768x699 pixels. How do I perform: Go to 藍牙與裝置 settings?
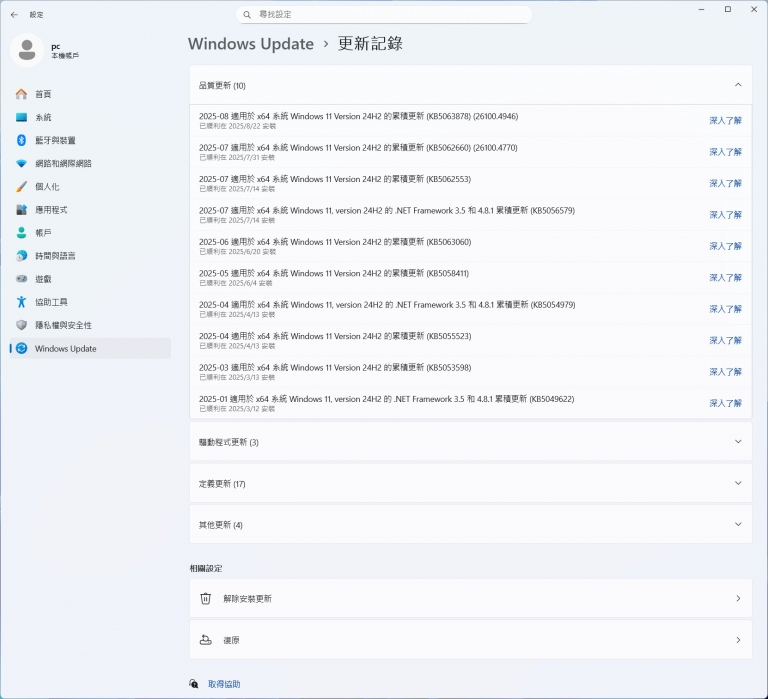90,140
